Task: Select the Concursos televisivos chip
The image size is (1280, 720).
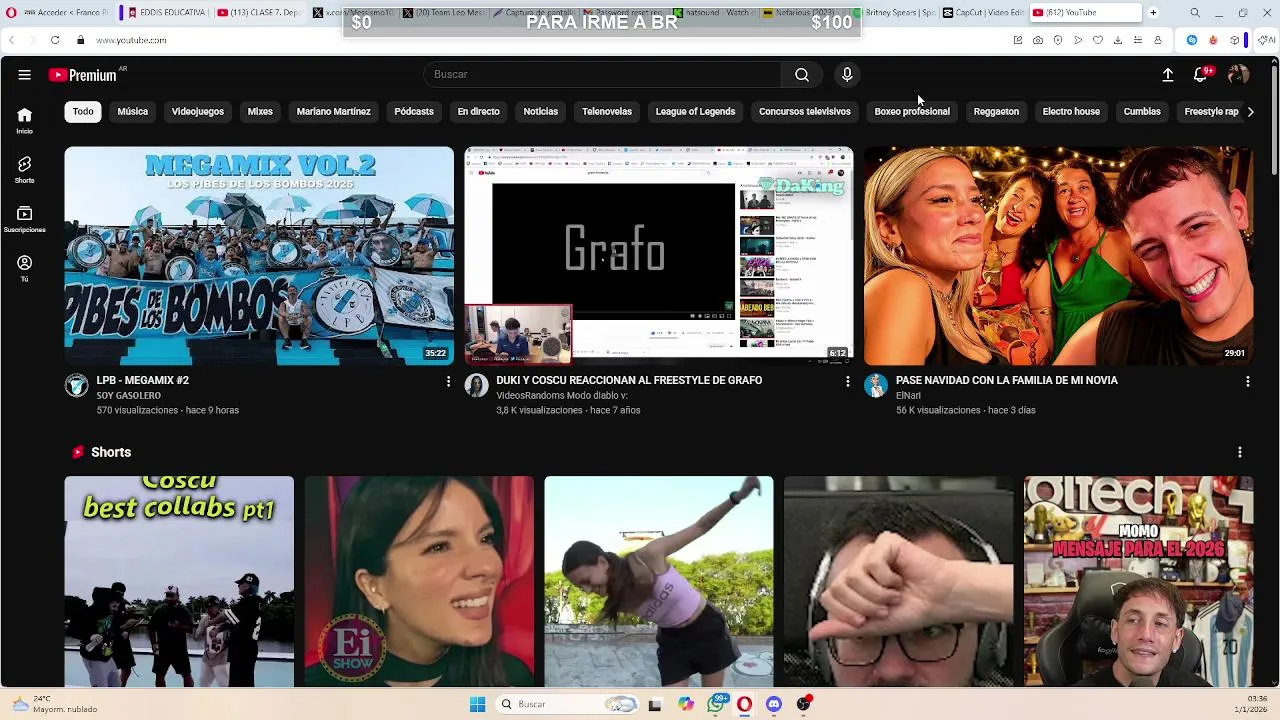Action: [804, 112]
